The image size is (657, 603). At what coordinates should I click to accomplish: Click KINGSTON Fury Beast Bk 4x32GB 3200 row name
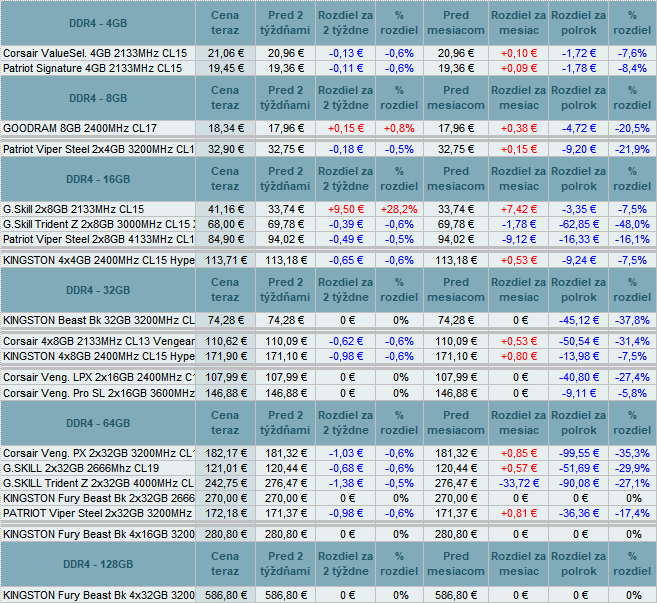[98, 595]
